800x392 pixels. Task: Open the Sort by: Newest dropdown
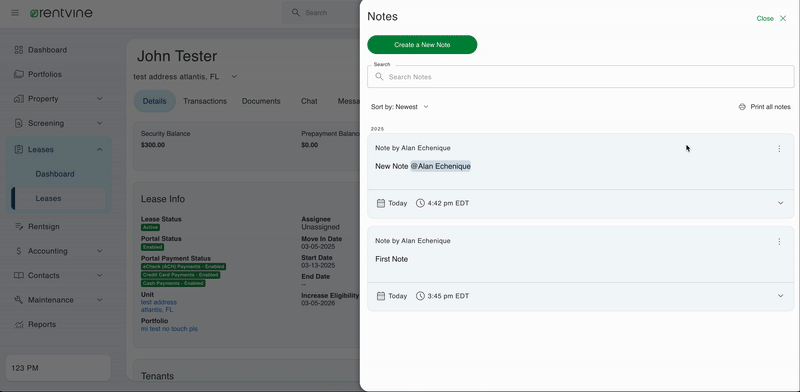point(399,107)
